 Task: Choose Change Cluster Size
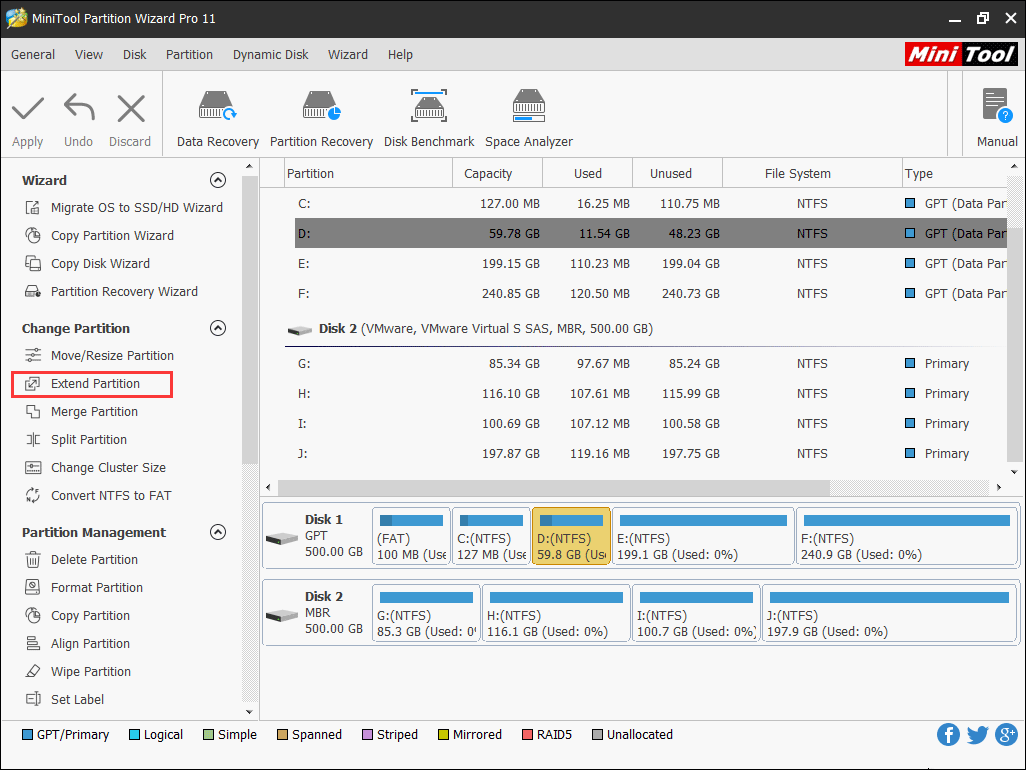[96, 468]
